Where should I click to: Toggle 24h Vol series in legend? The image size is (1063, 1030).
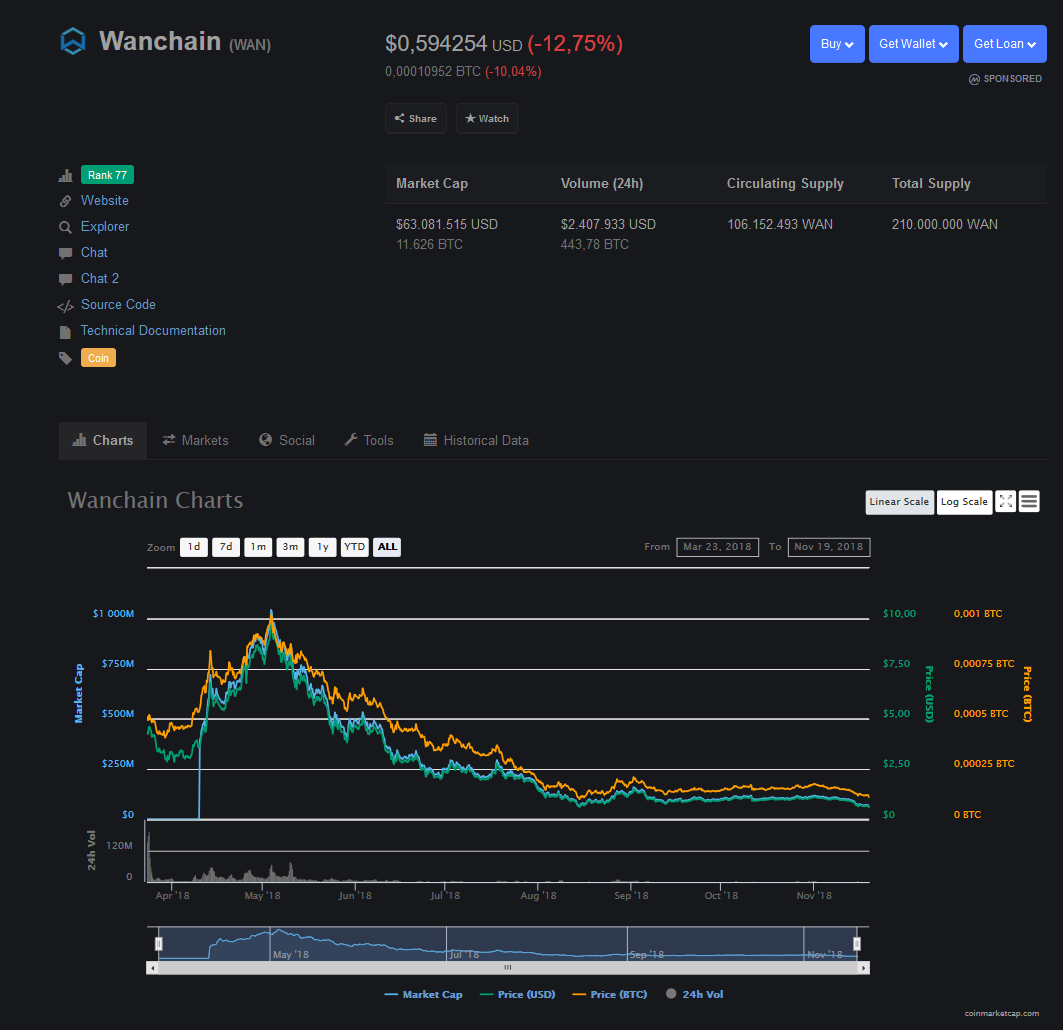pos(695,995)
